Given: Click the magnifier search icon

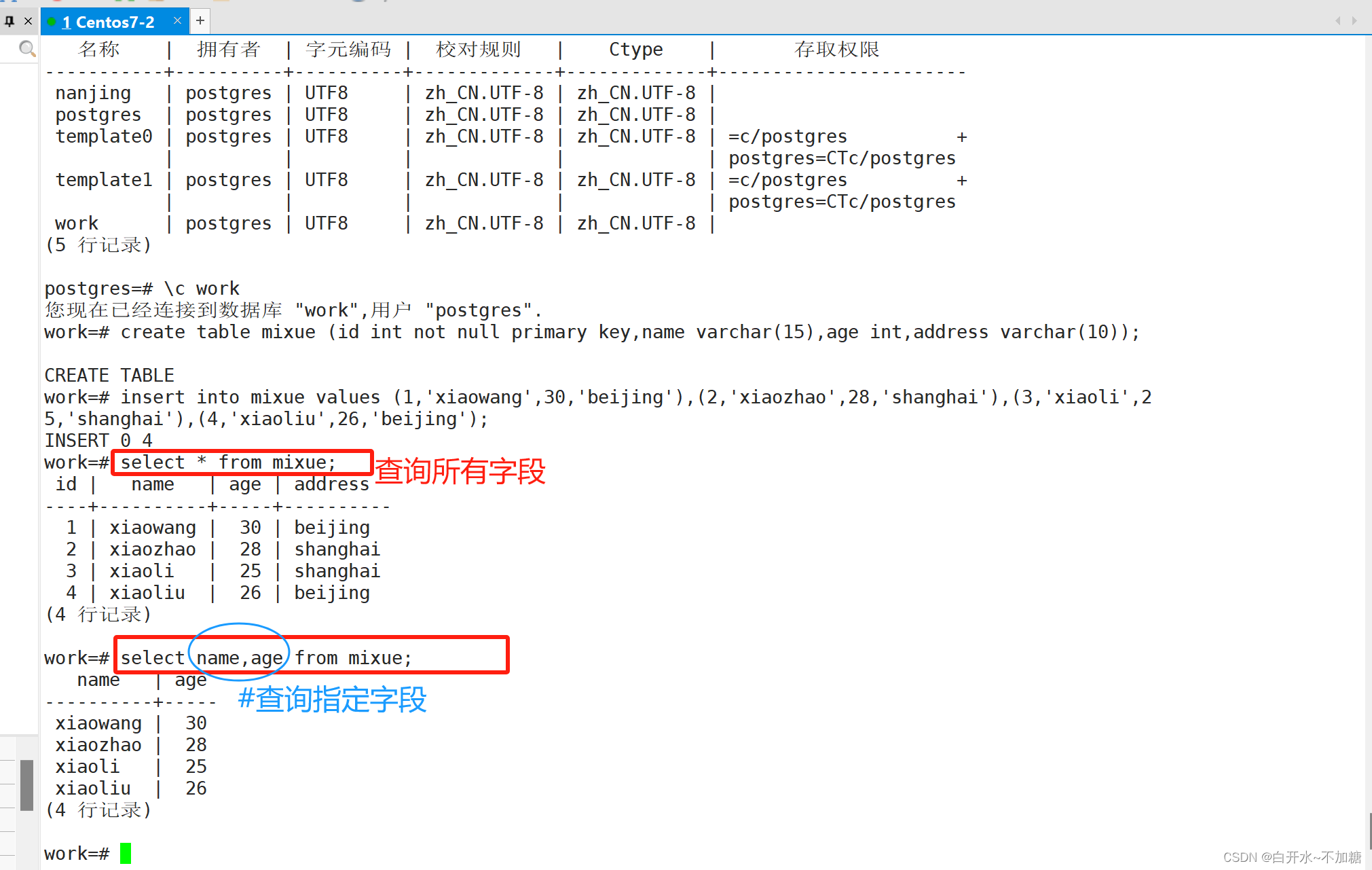Looking at the screenshot, I should coord(26,49).
